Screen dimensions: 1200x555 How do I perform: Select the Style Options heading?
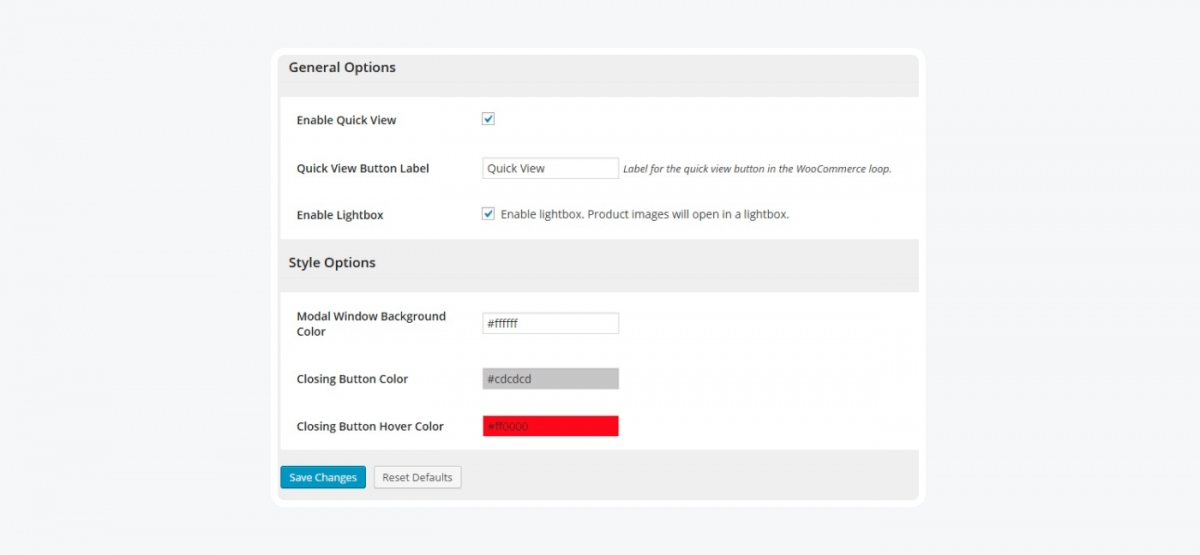click(332, 263)
